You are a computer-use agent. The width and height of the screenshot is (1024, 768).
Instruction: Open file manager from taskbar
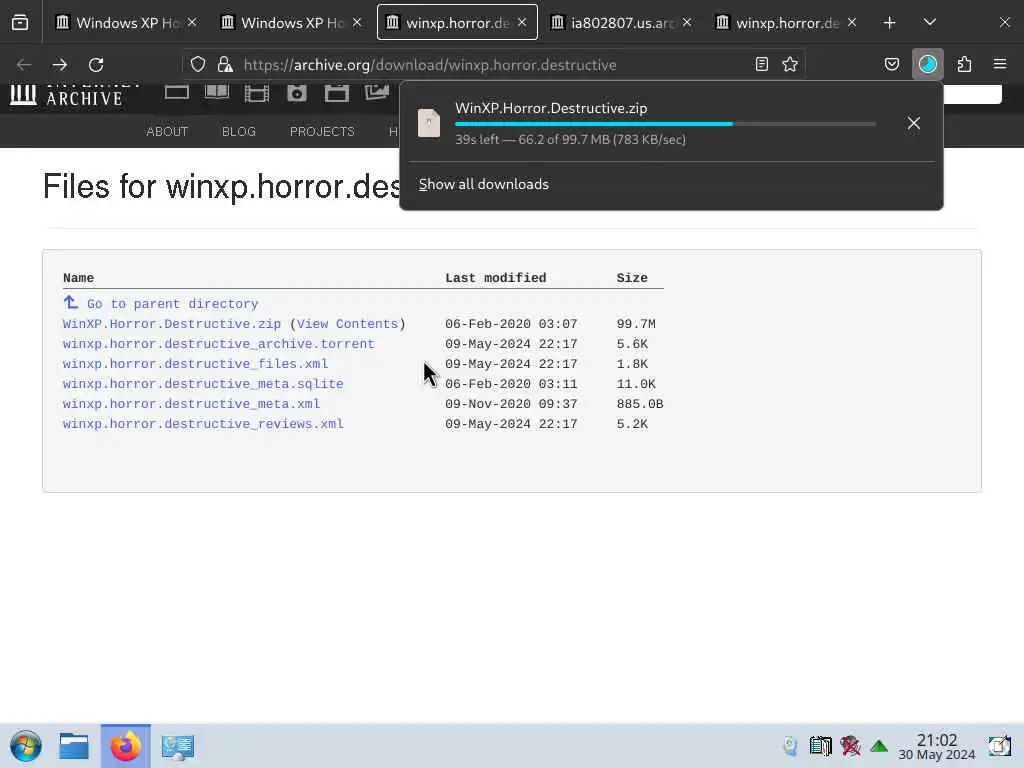[74, 746]
